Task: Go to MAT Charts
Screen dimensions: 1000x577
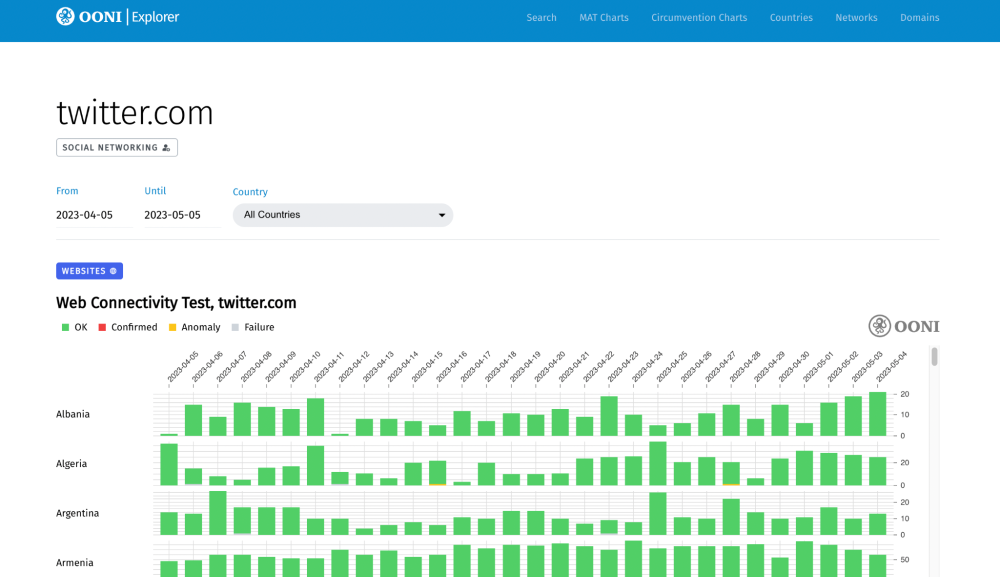Action: click(603, 18)
